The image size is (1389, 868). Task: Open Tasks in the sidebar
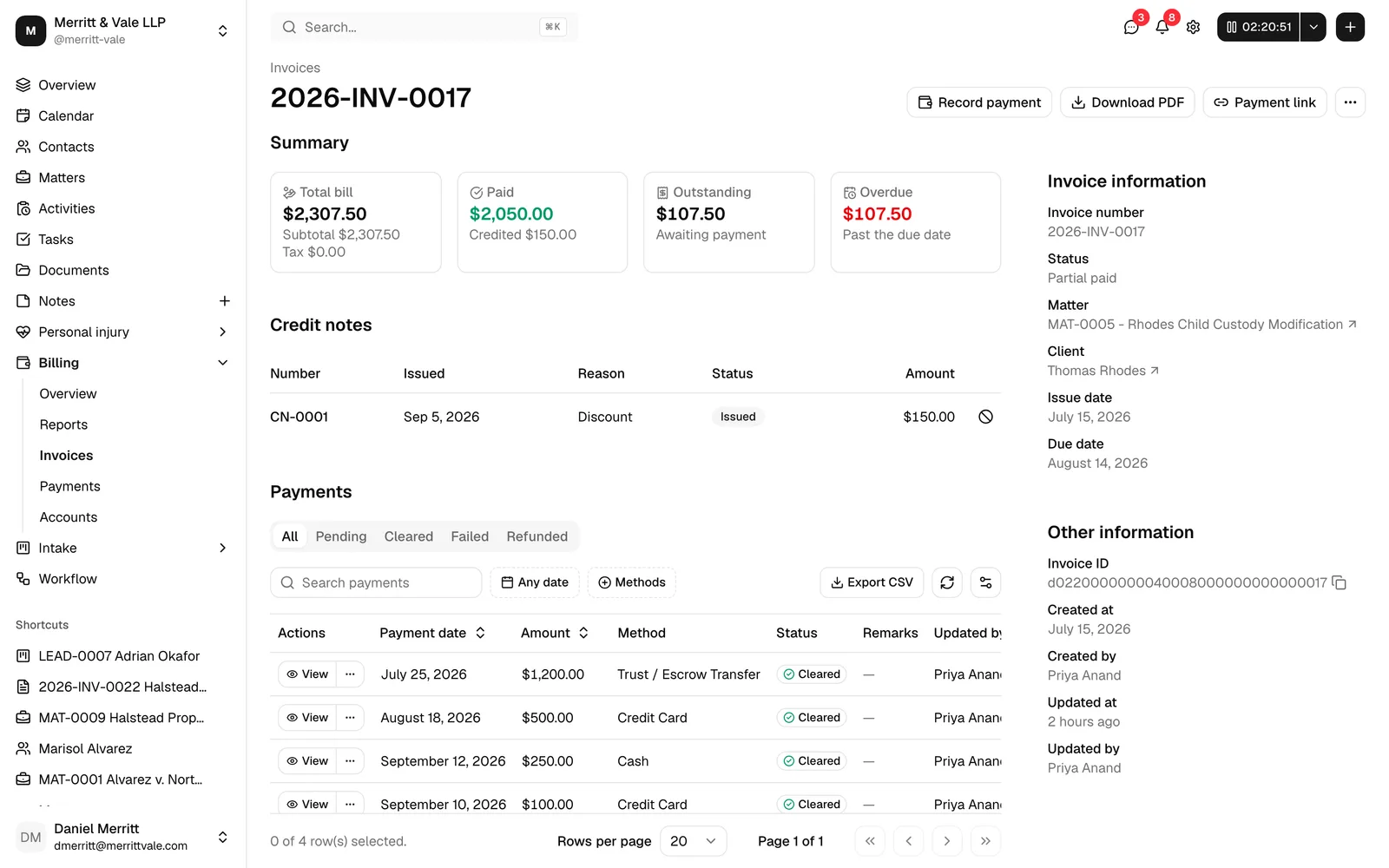(x=122, y=240)
